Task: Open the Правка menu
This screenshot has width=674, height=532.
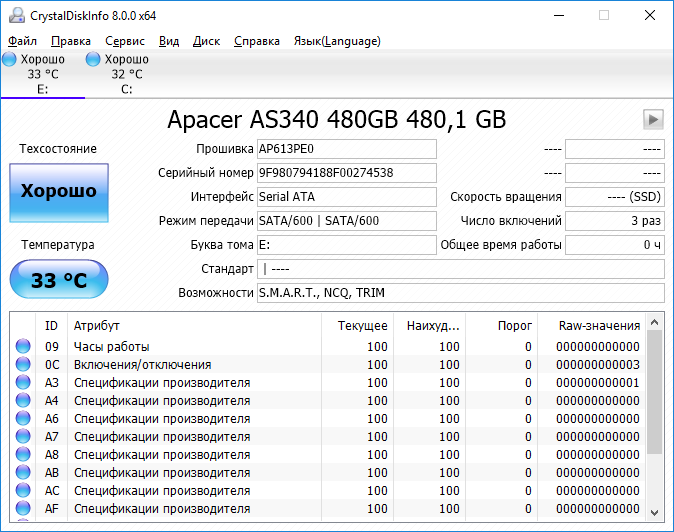Action: 71,41
